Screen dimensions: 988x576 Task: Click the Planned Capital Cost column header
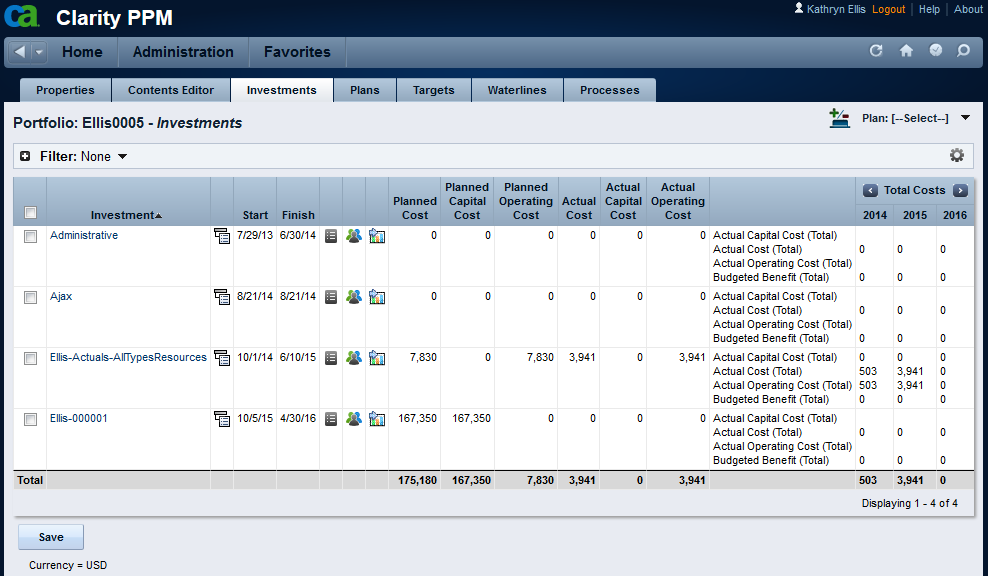[467, 201]
